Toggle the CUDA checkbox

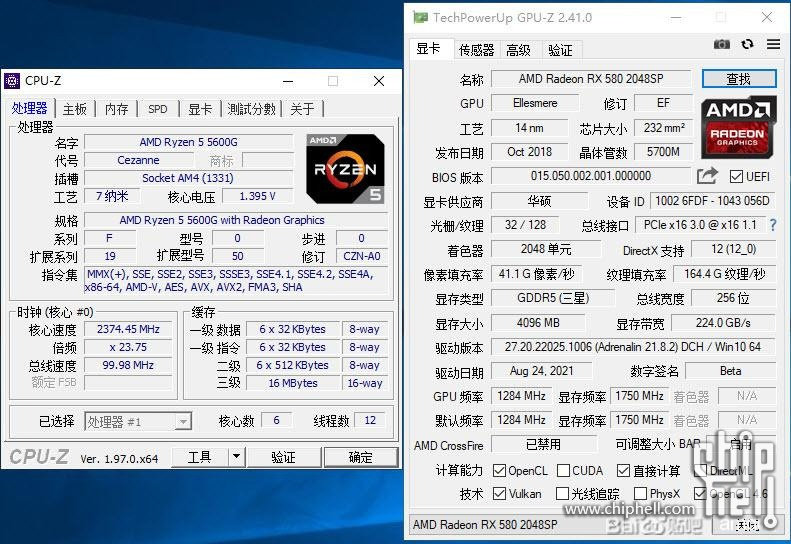563,471
